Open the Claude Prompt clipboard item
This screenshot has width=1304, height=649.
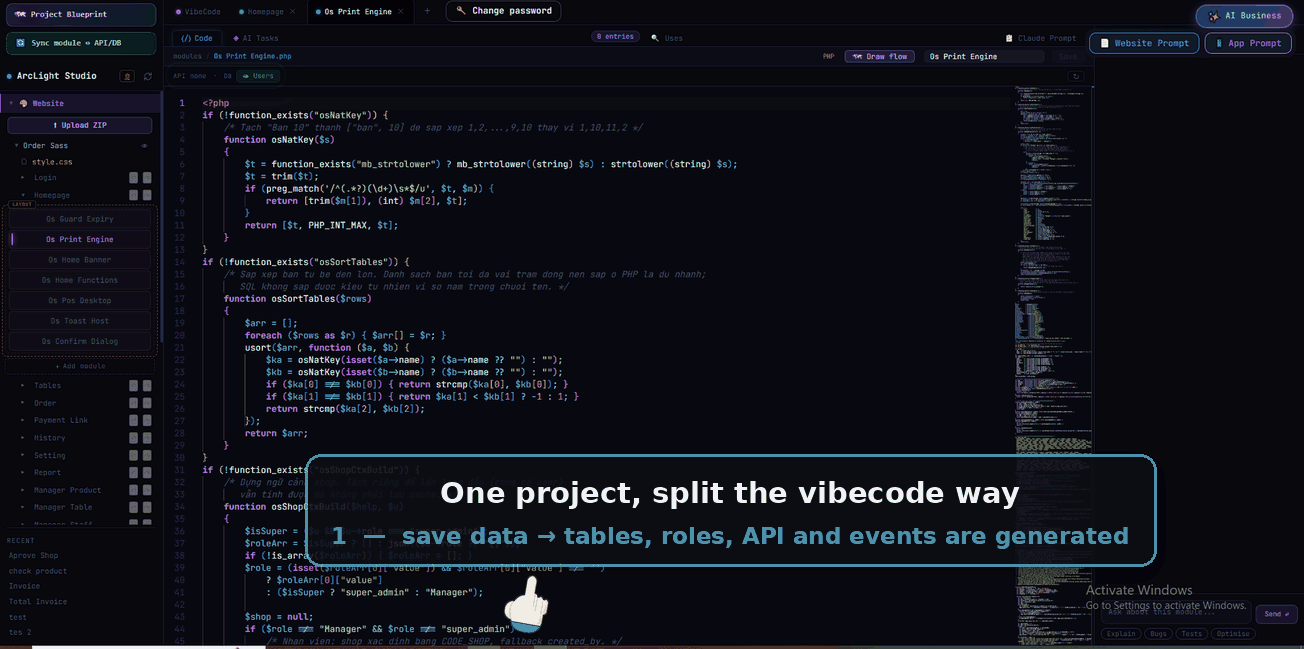[x=1041, y=38]
